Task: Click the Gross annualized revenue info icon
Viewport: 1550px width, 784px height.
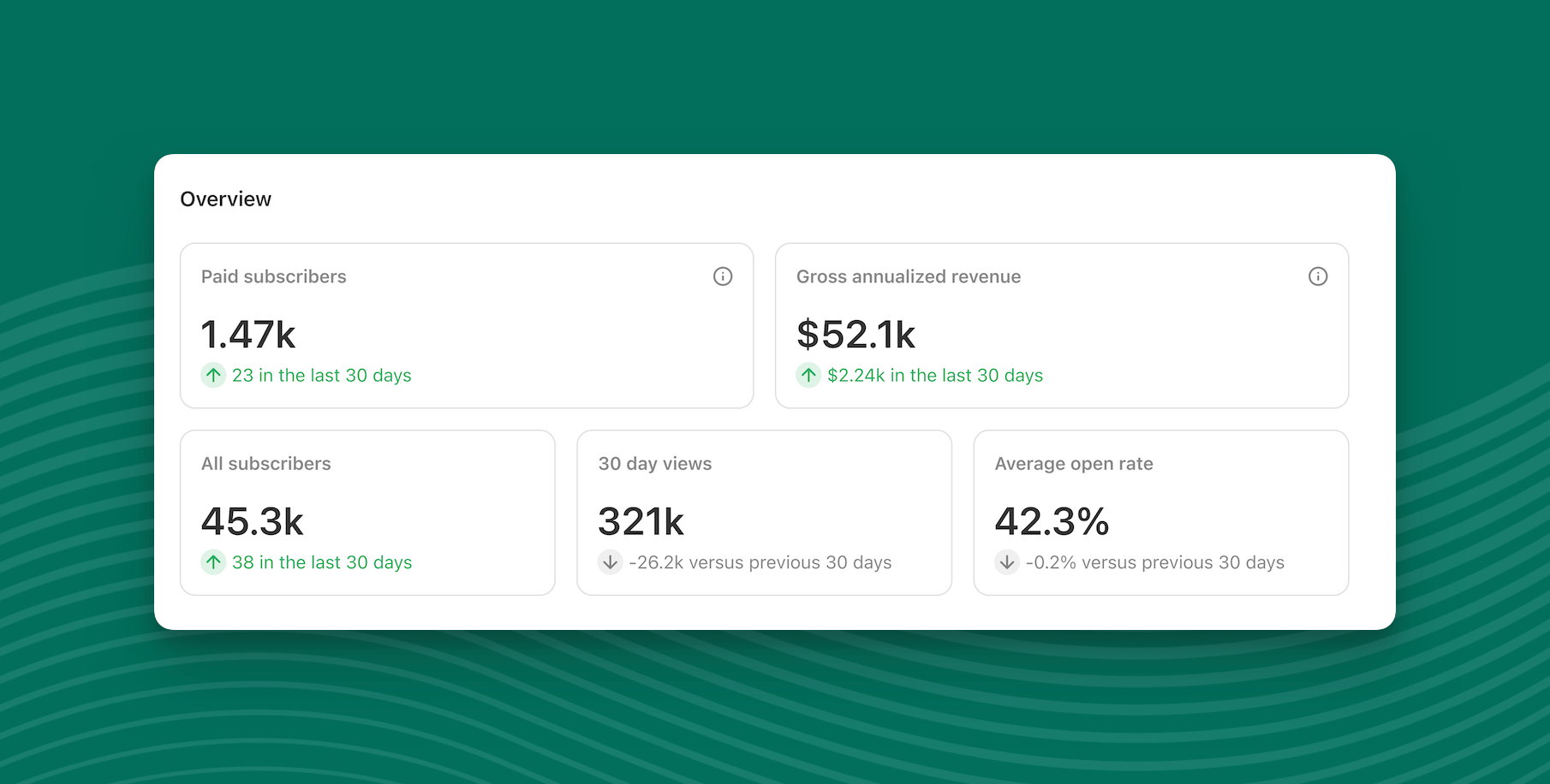Action: [1319, 276]
